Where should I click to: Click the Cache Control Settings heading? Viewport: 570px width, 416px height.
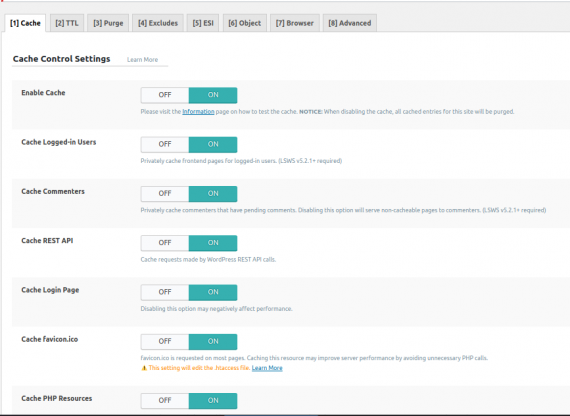coord(61,59)
